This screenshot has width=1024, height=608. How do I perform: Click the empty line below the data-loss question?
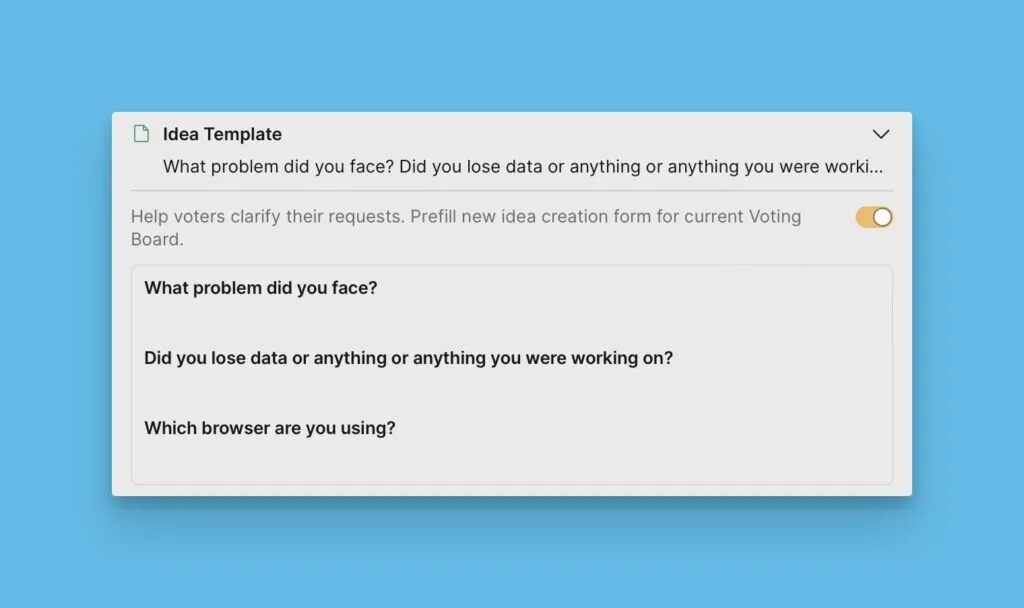400,392
